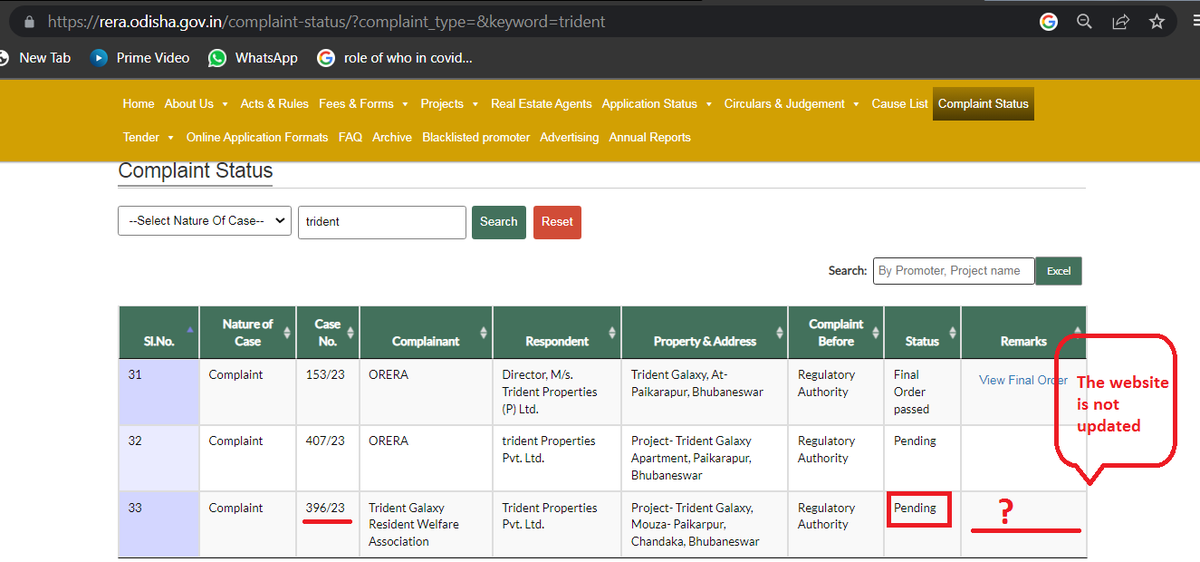Bookmark this page with star icon
This screenshot has height=562, width=1200.
pos(1157,21)
